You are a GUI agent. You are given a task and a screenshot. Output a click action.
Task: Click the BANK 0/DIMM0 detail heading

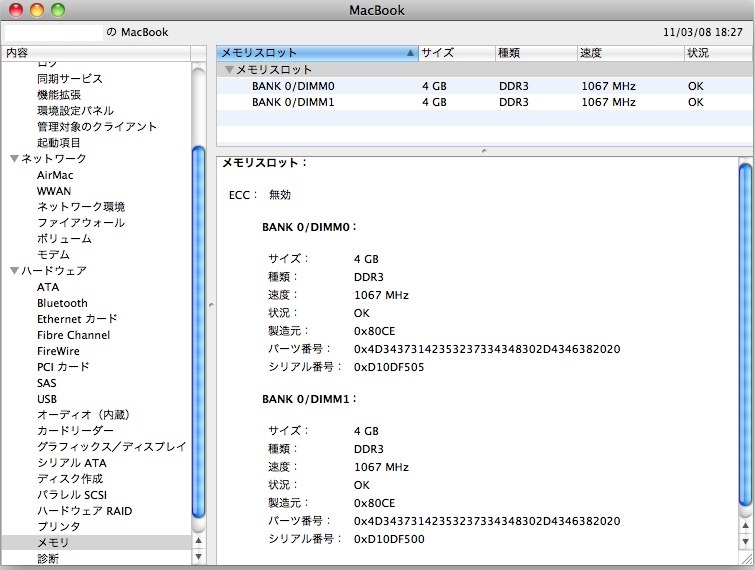[309, 227]
